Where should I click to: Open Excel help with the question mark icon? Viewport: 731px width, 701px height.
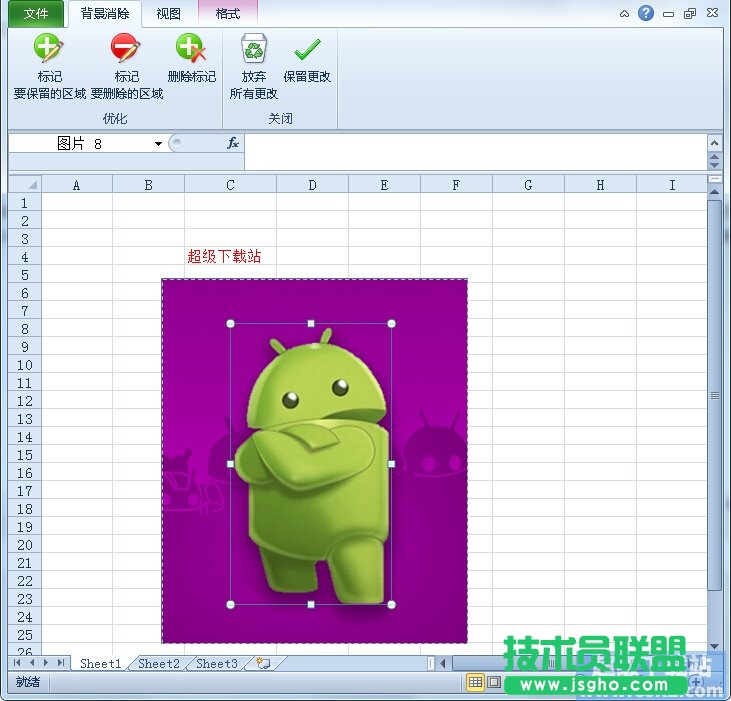(646, 13)
